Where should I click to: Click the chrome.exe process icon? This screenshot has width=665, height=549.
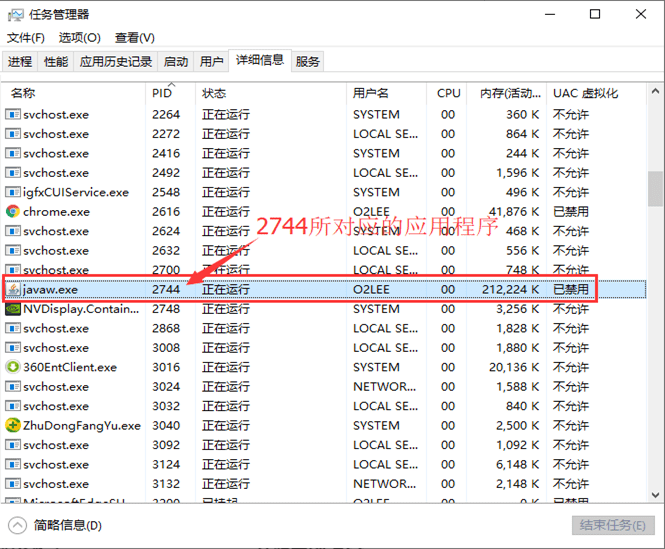click(13, 212)
